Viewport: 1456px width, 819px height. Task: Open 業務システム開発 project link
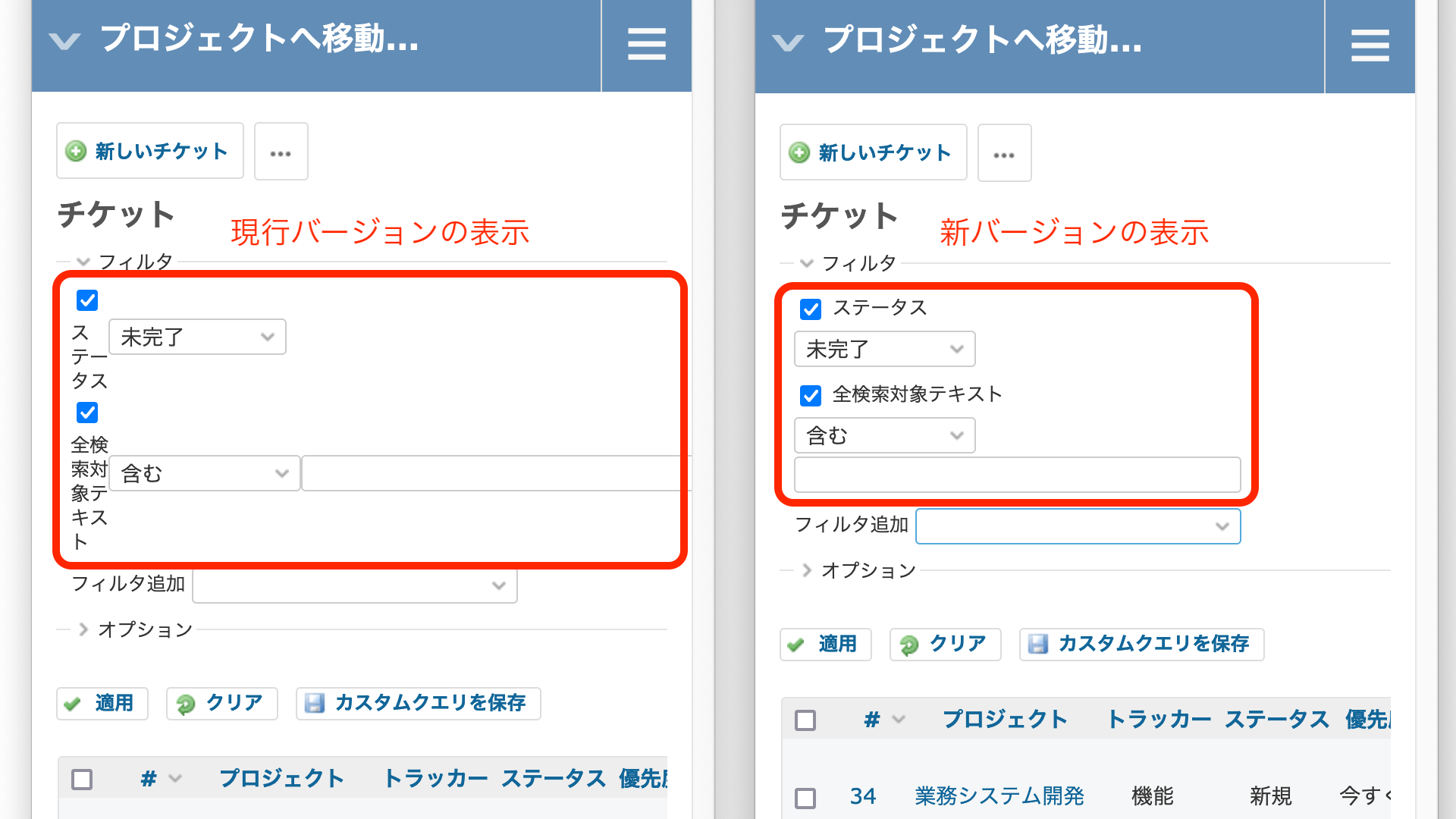point(999,795)
